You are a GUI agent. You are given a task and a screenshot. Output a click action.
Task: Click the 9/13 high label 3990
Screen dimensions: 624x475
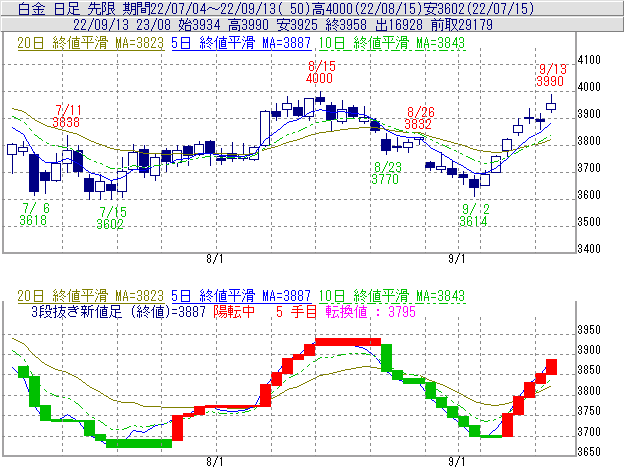tap(550, 81)
